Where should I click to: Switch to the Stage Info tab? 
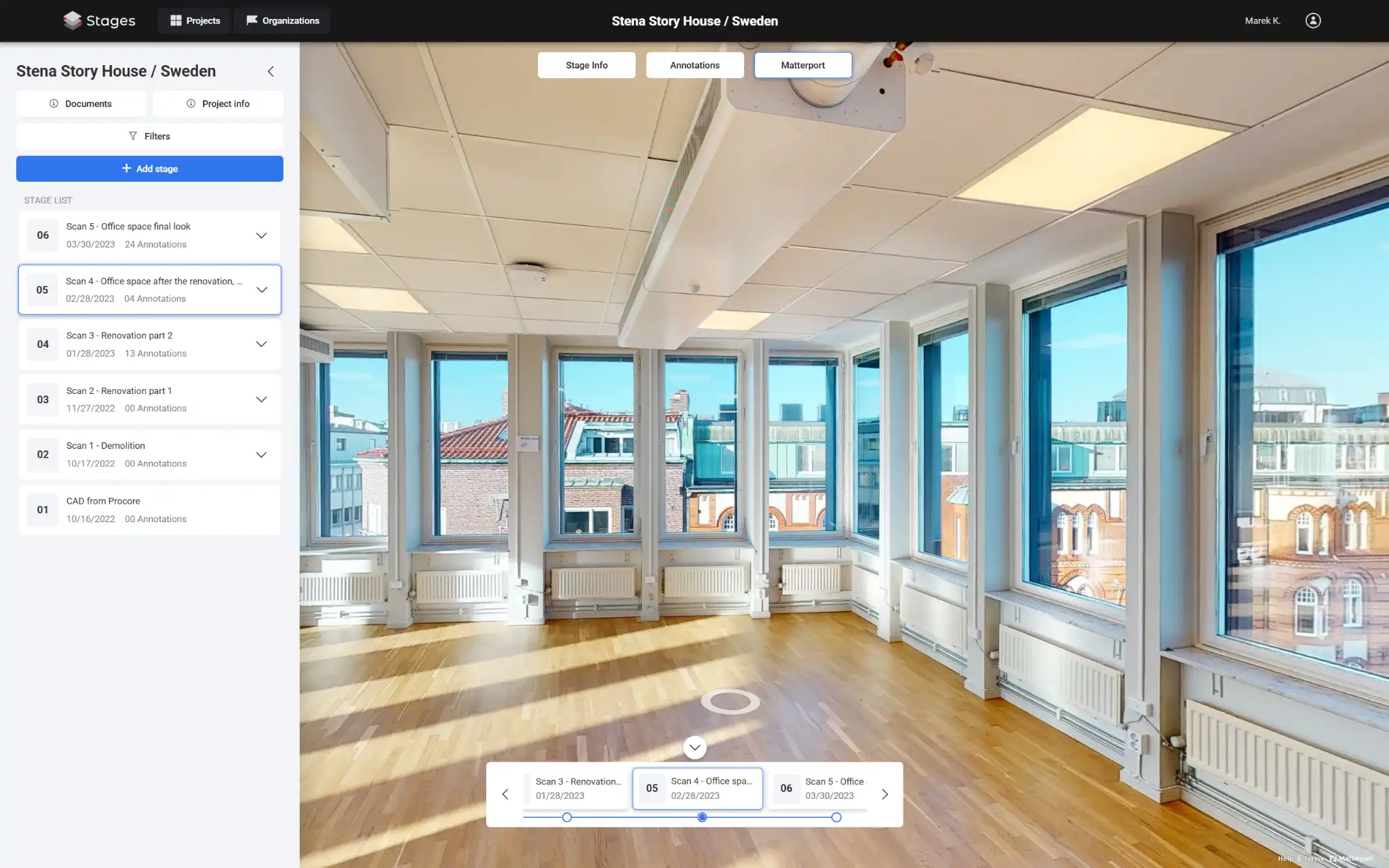[x=587, y=65]
